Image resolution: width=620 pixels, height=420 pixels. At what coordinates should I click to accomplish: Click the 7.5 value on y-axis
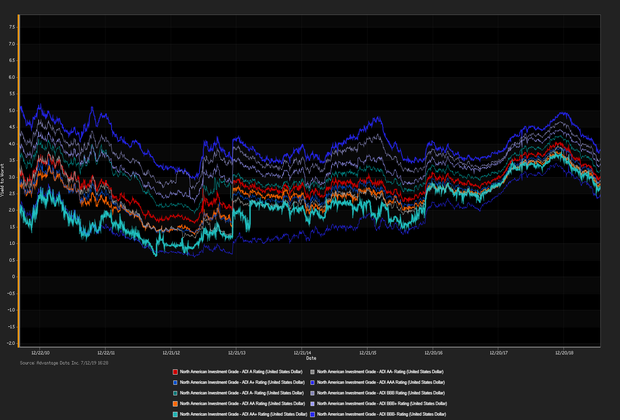point(11,27)
